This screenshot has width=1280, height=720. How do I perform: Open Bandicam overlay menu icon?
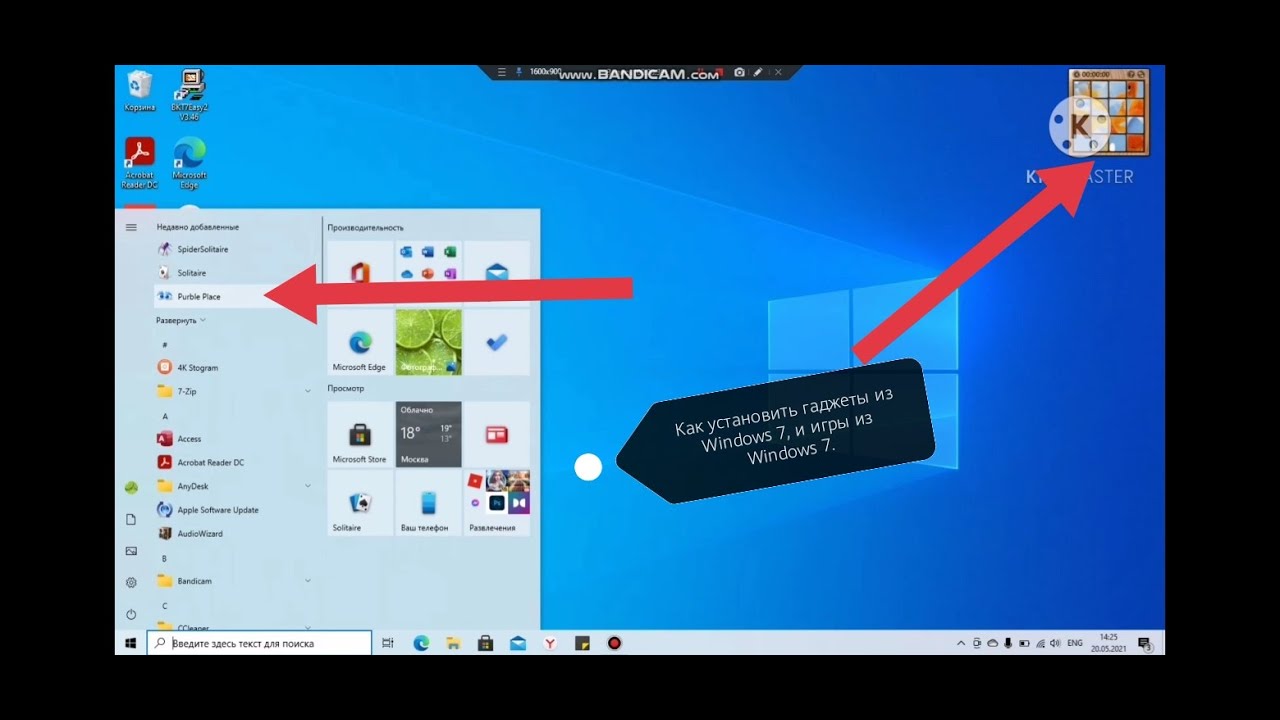tap(502, 72)
